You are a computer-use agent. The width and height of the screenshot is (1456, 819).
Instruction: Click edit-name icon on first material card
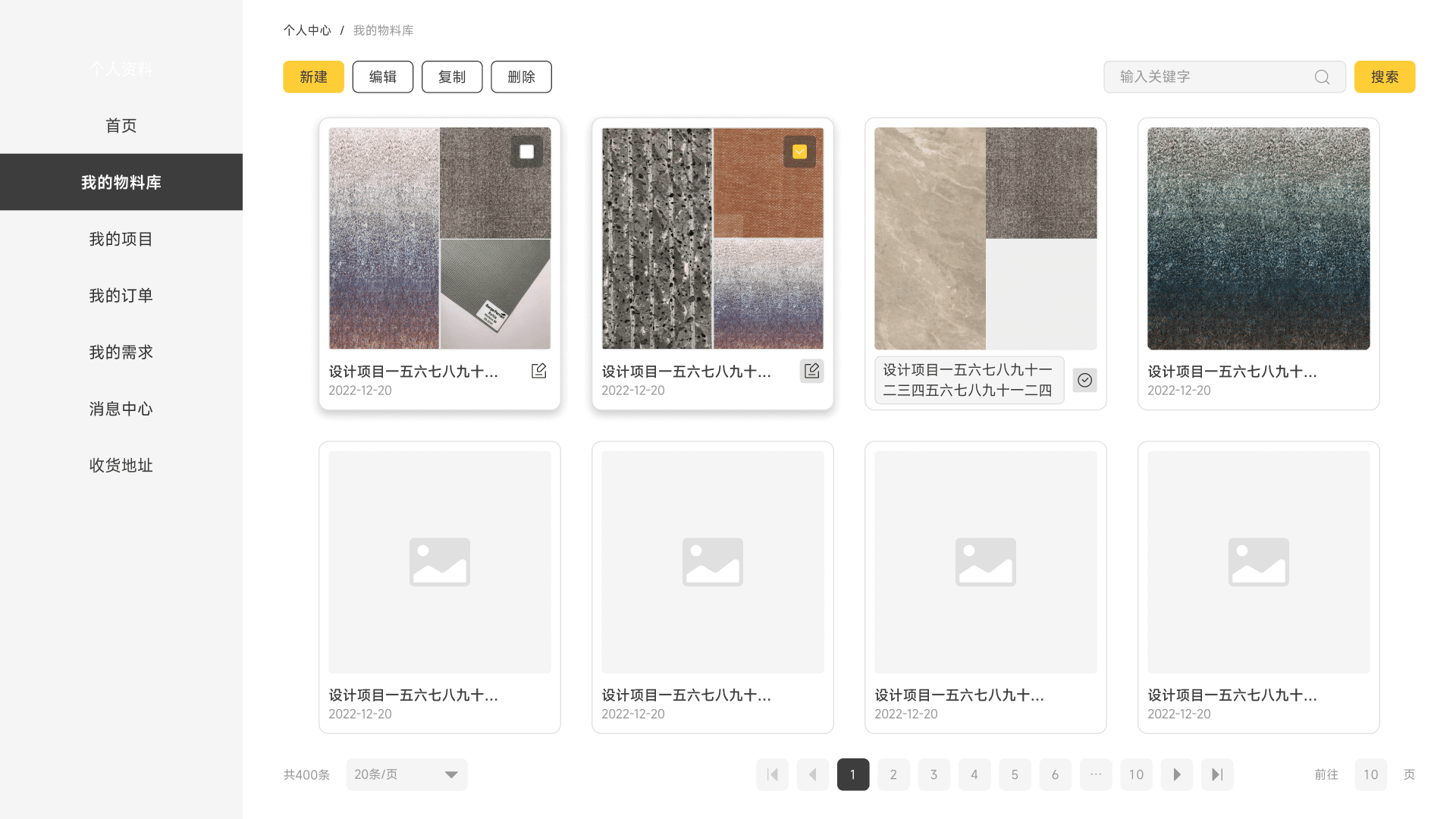(x=538, y=371)
